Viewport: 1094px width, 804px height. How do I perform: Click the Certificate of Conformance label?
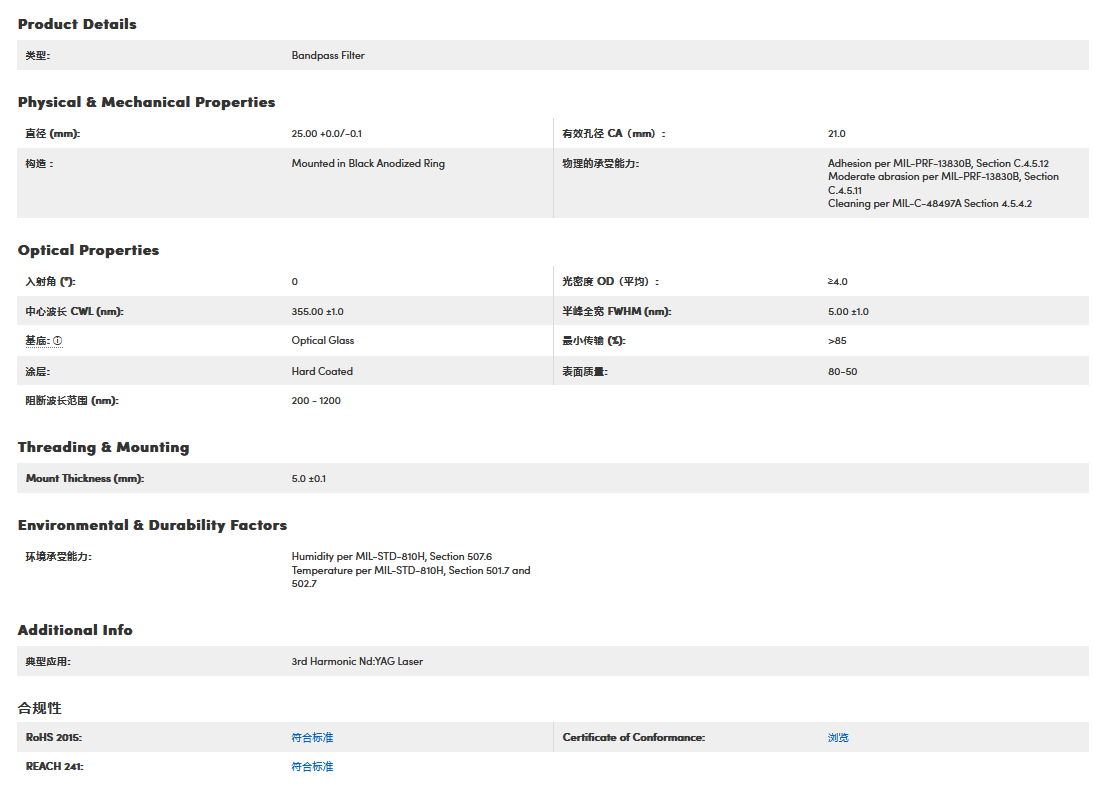tap(633, 737)
